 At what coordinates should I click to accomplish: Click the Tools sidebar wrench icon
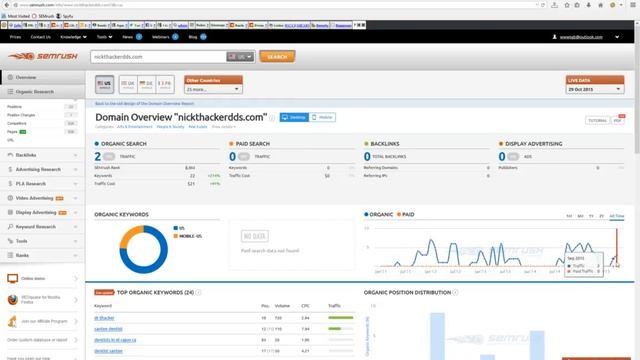point(10,241)
